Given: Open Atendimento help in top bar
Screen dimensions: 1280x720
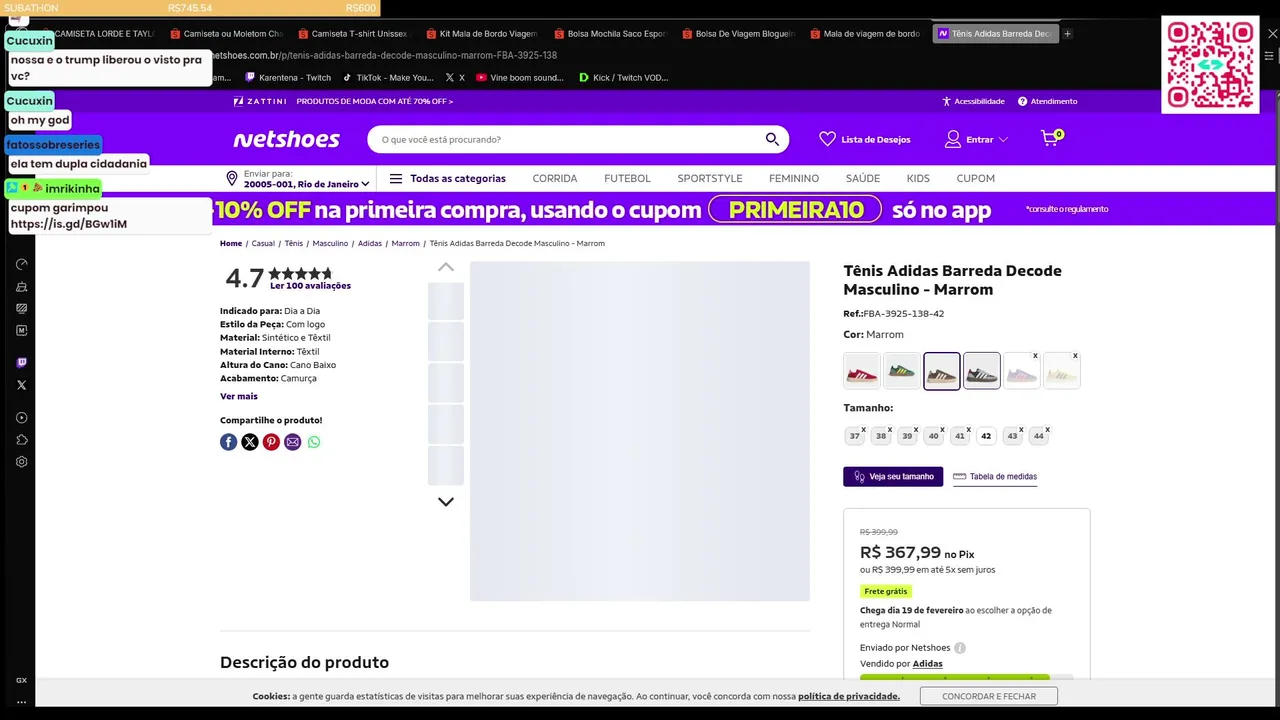Looking at the screenshot, I should (x=1047, y=101).
